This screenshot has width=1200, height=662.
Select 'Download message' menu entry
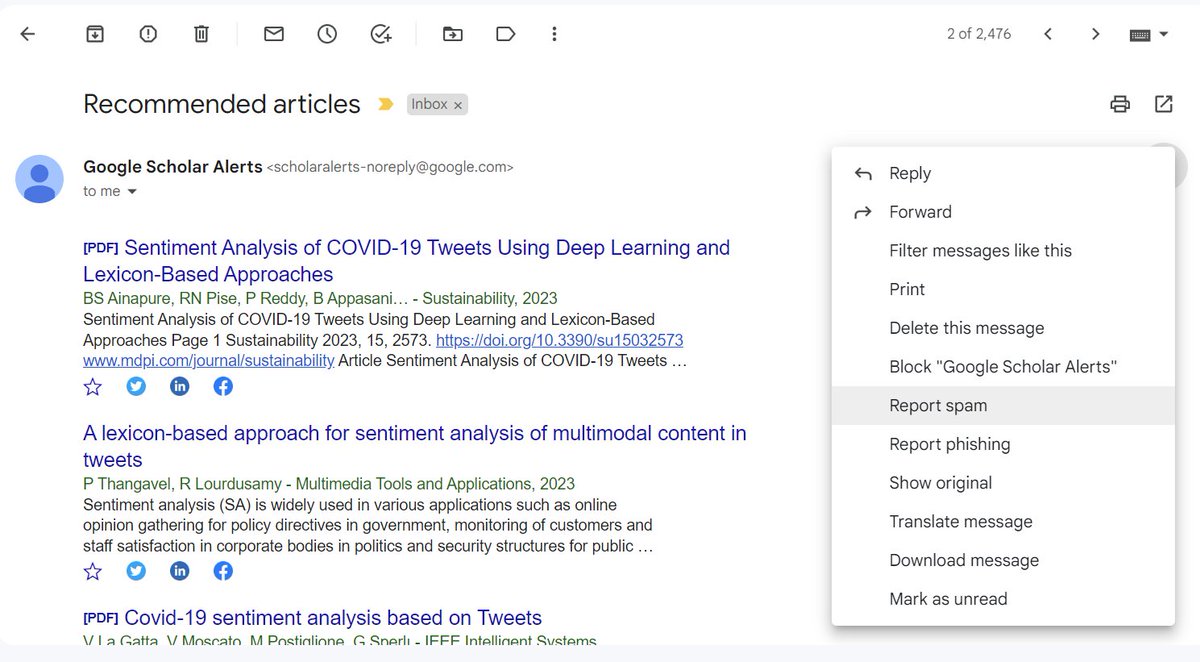pyautogui.click(x=1003, y=560)
